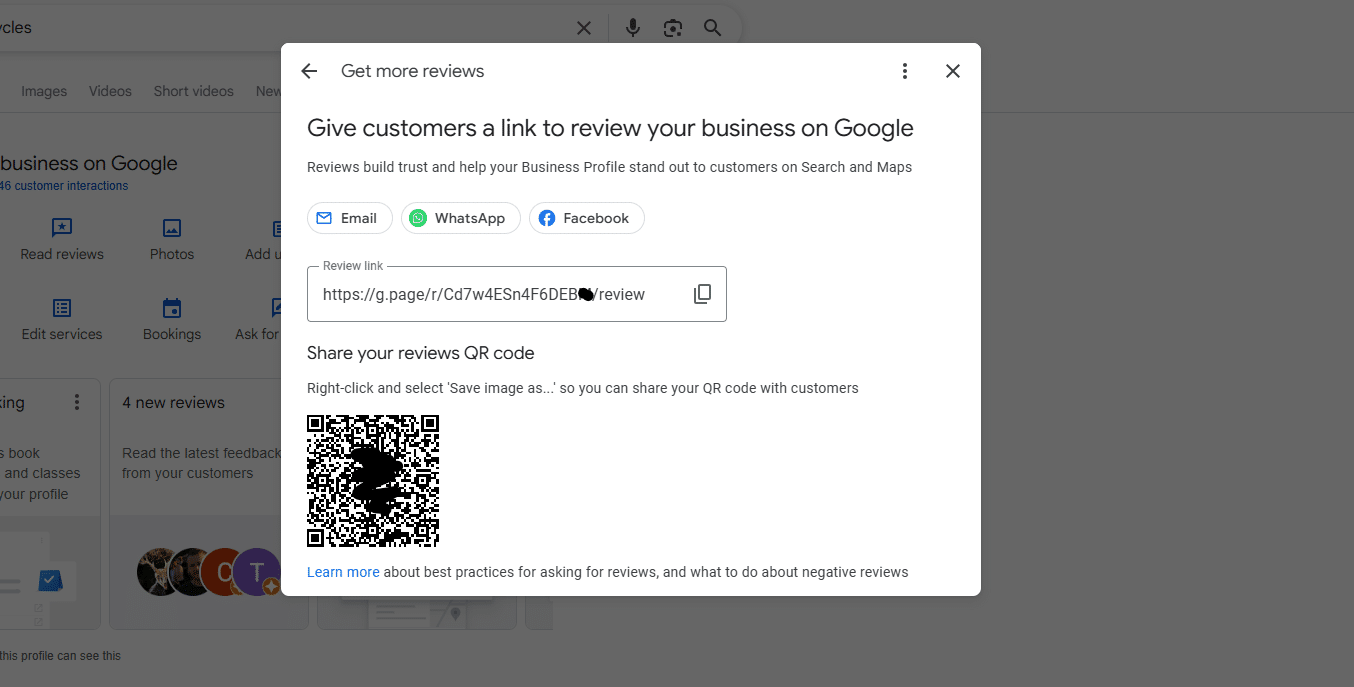Screen dimensions: 1354x687
Task: Open the three-dot menu in the dialog header
Action: pos(905,71)
